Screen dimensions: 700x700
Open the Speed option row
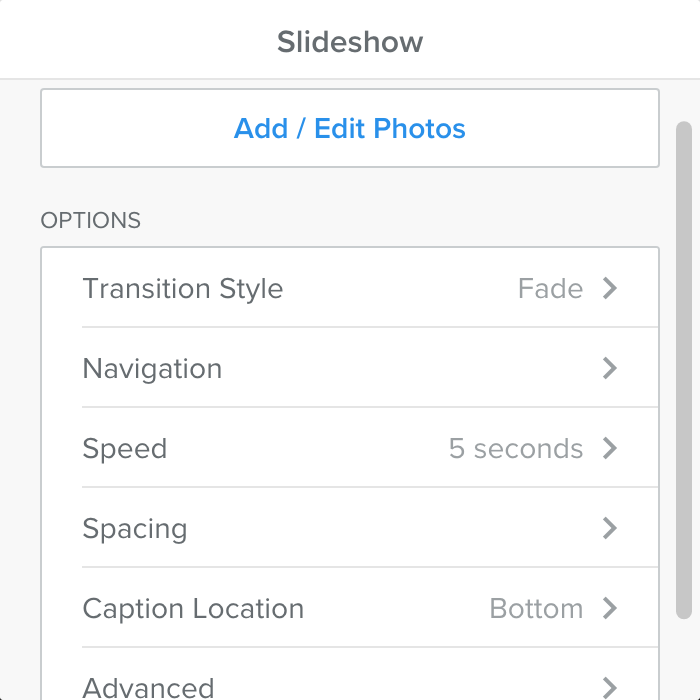click(125, 449)
